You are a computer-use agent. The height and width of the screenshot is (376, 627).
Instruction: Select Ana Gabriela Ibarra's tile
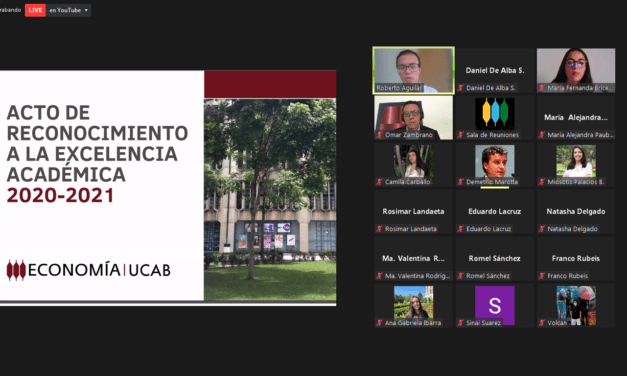click(413, 306)
